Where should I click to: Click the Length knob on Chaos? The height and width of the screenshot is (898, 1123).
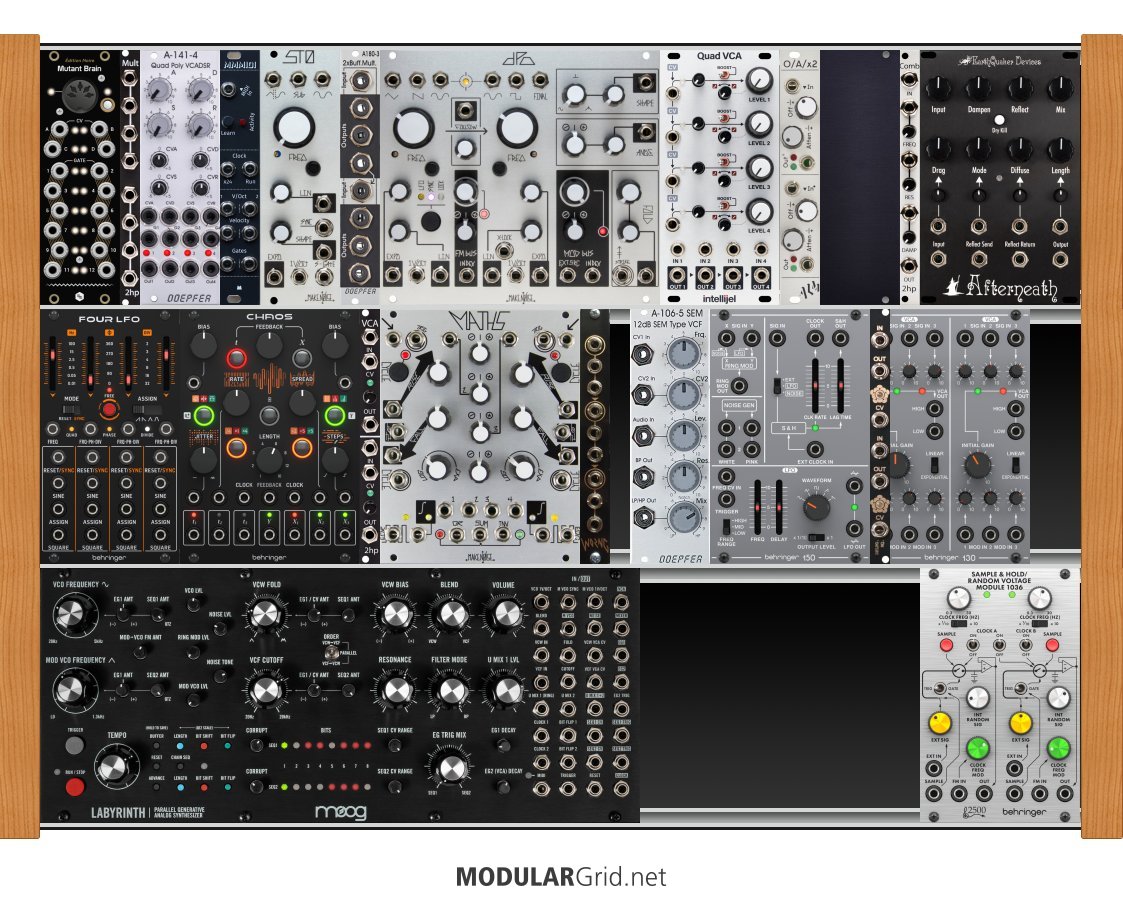(x=269, y=459)
